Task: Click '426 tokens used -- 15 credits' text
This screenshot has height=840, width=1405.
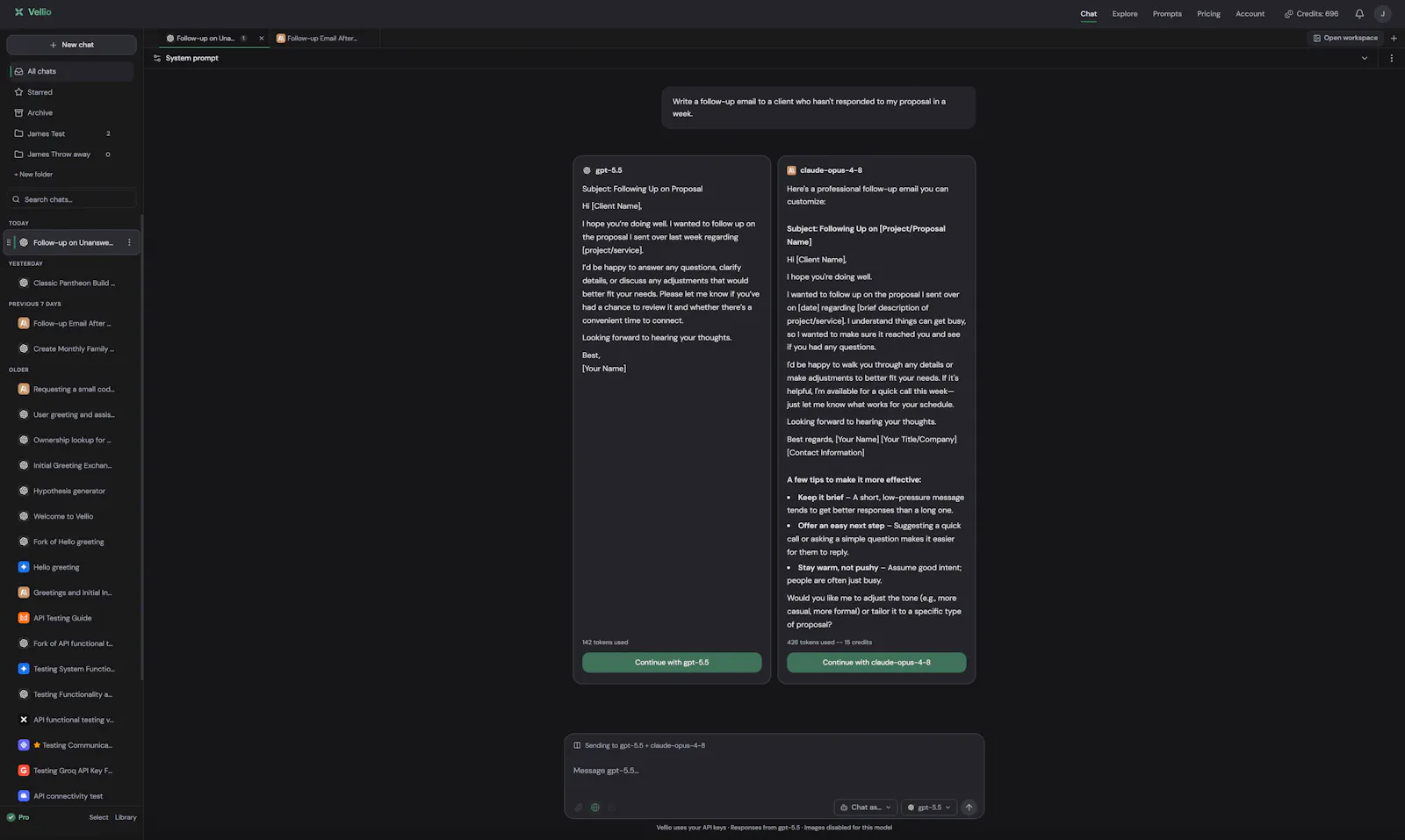Action: coord(829,643)
